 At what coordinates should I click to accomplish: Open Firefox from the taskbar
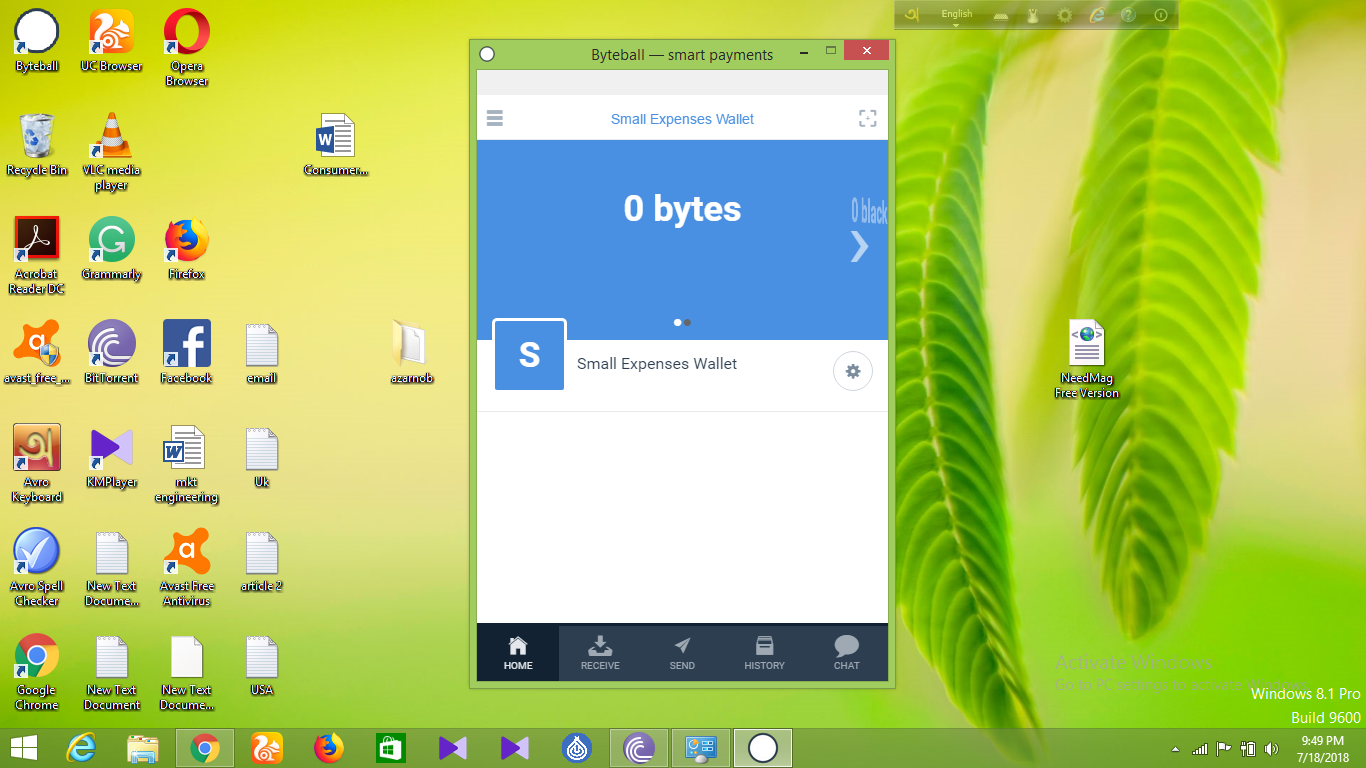[329, 747]
